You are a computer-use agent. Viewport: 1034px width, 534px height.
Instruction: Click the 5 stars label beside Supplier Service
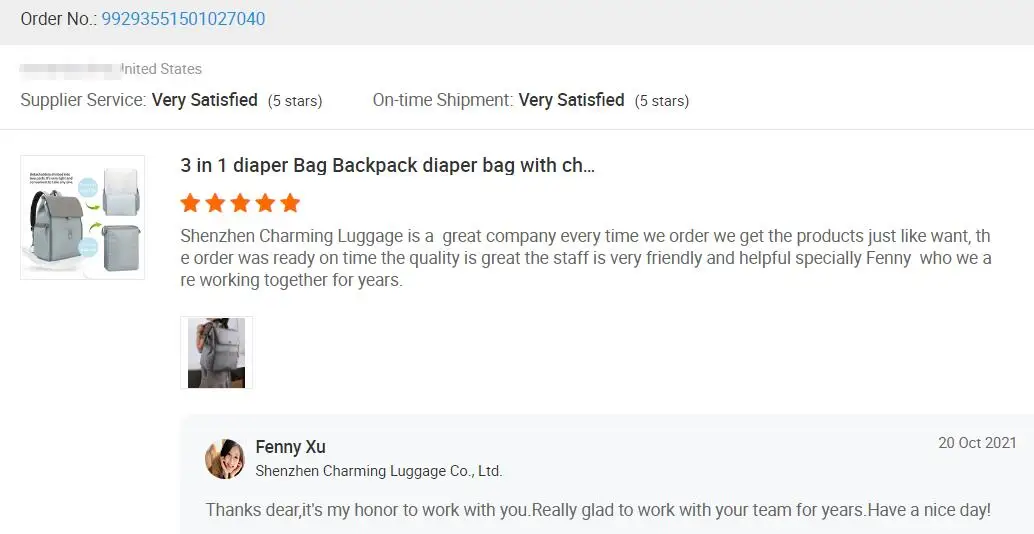pos(295,101)
